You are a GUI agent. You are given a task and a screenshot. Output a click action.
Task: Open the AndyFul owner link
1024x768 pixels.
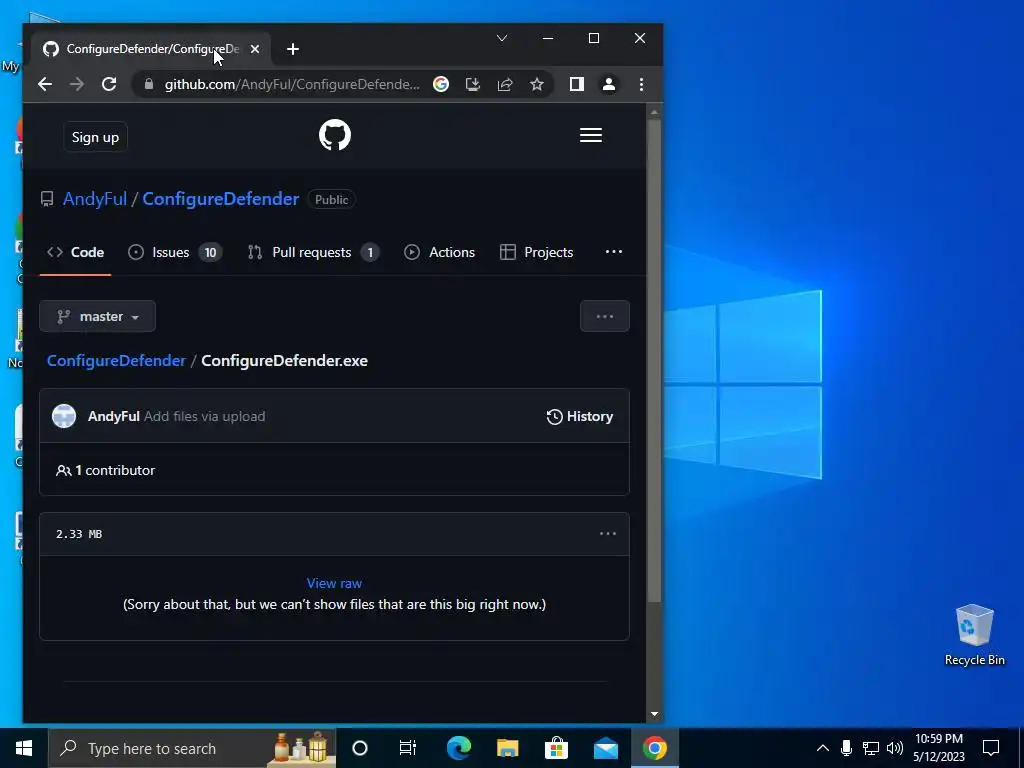(x=95, y=199)
